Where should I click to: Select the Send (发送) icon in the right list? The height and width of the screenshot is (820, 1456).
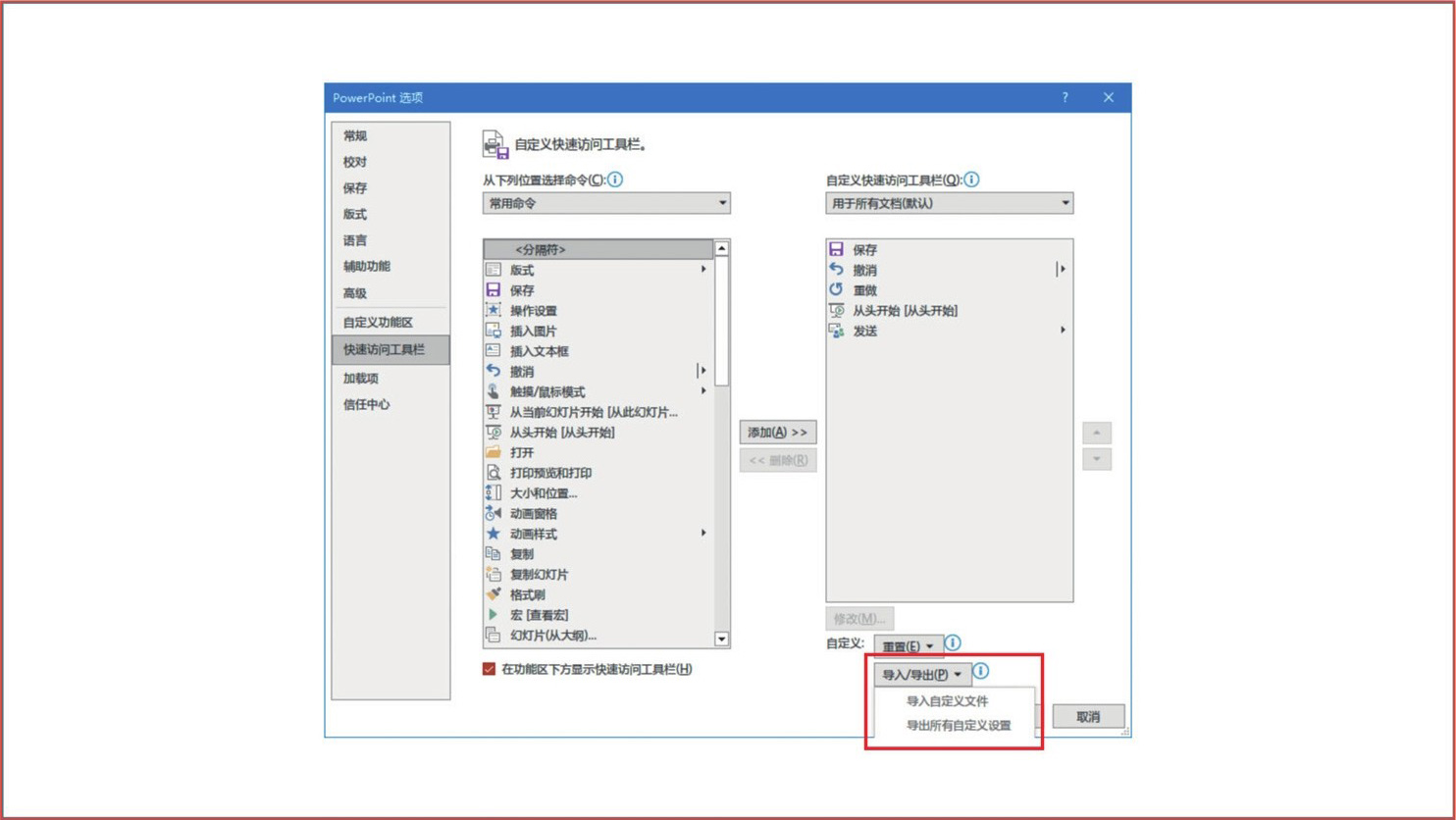pyautogui.click(x=836, y=331)
